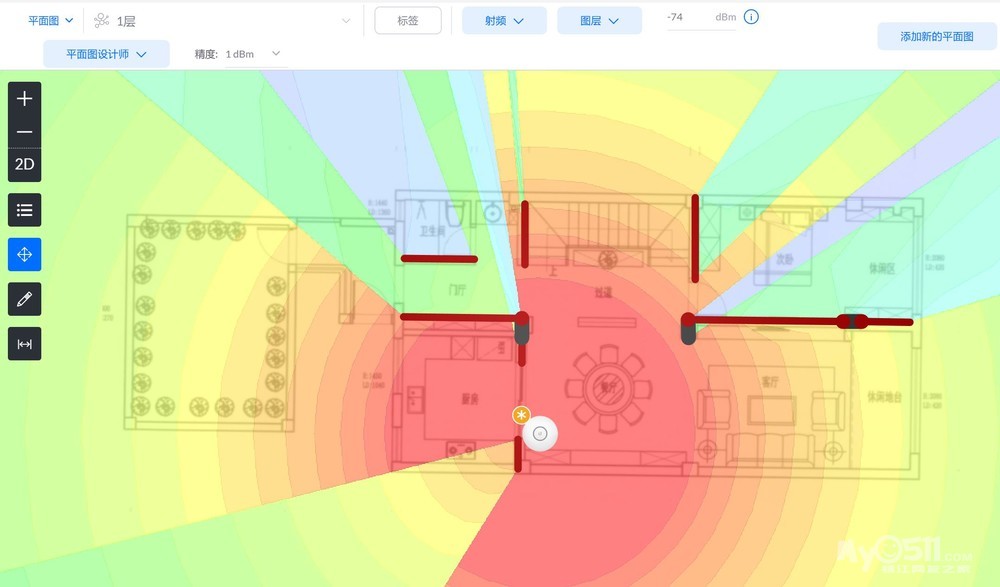Image resolution: width=1000 pixels, height=587 pixels.
Task: Click the access point device icon
Action: click(x=541, y=434)
